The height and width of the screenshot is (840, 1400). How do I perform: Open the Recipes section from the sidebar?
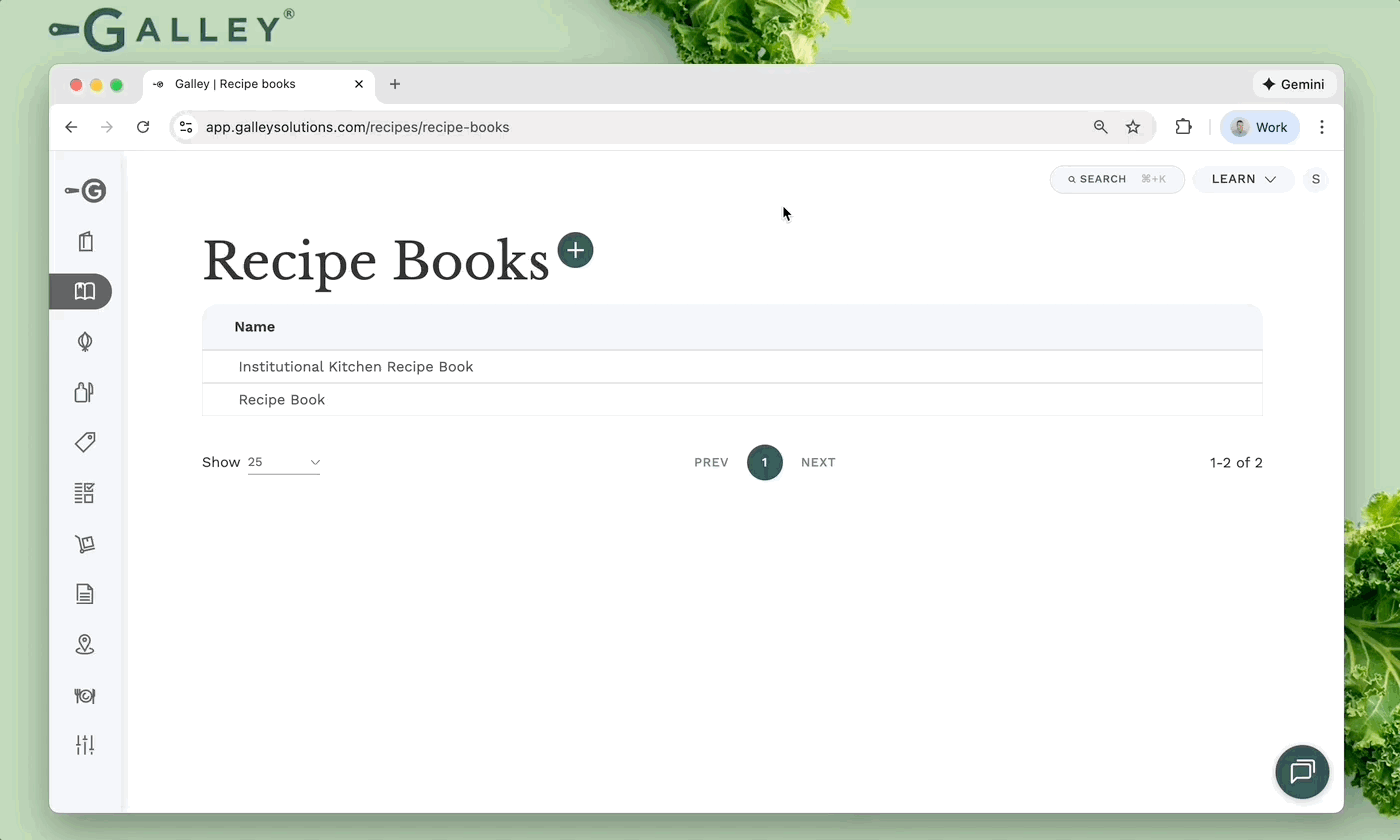click(x=85, y=241)
